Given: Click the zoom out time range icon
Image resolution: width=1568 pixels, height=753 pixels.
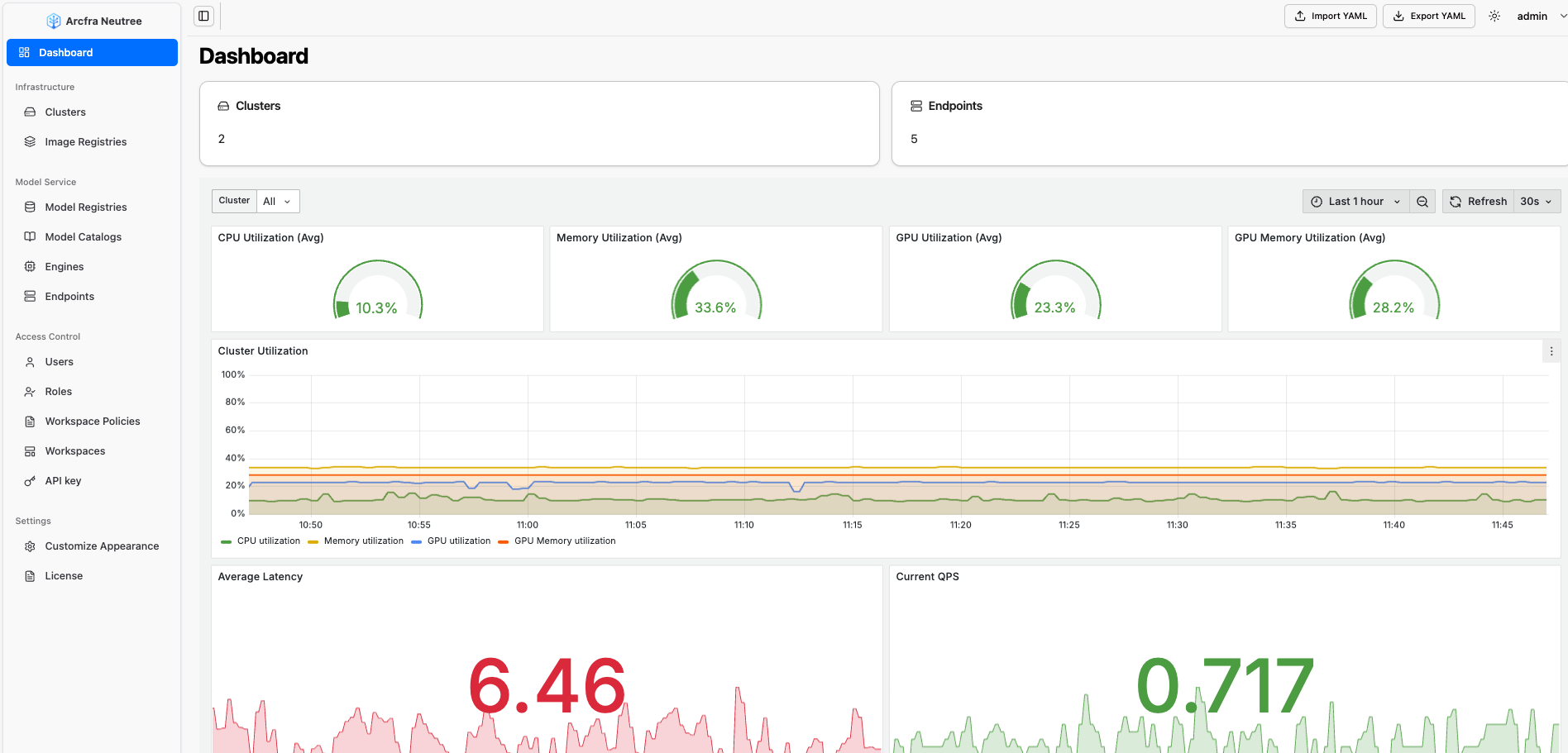Looking at the screenshot, I should tap(1422, 202).
